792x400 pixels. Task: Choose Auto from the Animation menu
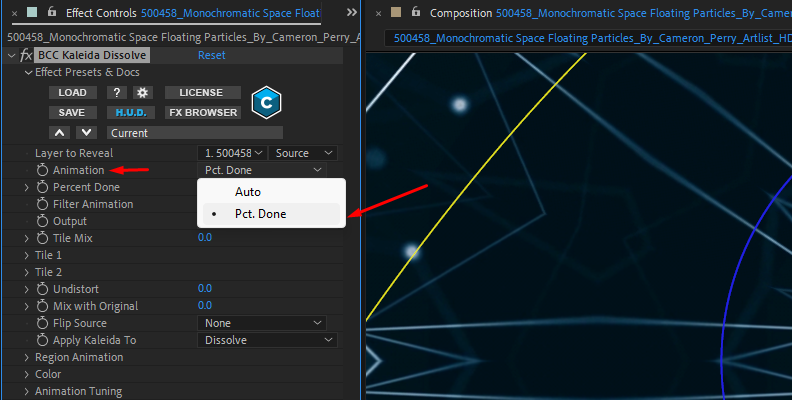tap(271, 192)
